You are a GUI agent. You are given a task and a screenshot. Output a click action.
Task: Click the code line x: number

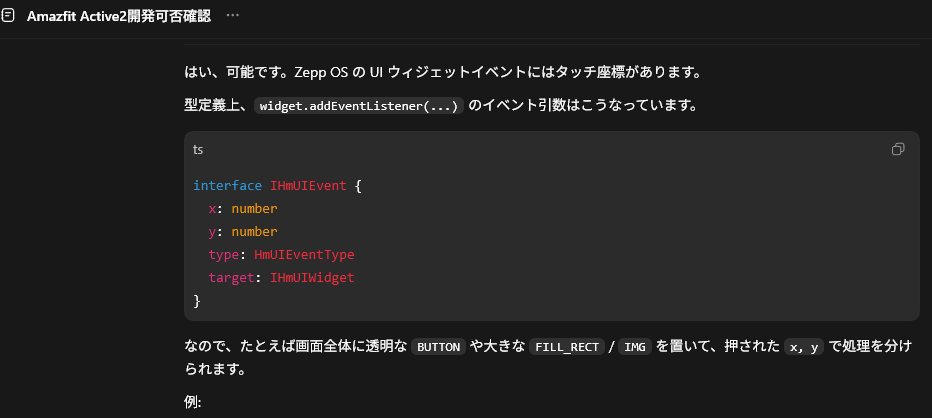(243, 209)
